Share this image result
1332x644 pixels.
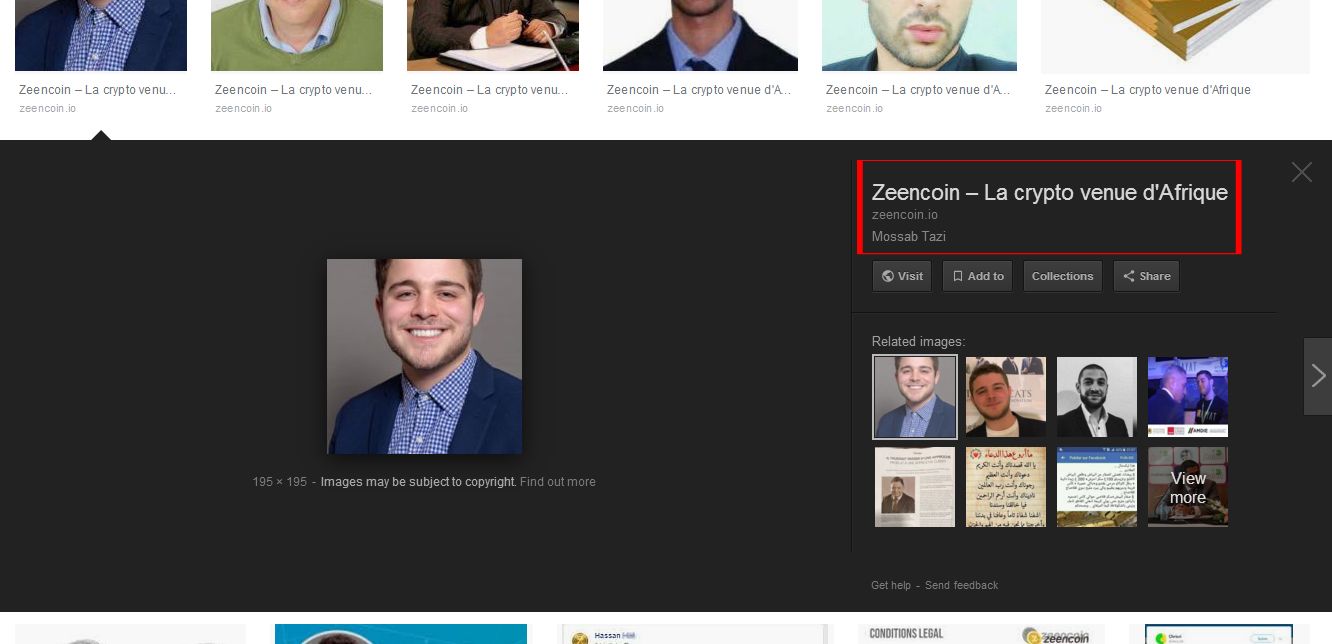[x=1146, y=276]
